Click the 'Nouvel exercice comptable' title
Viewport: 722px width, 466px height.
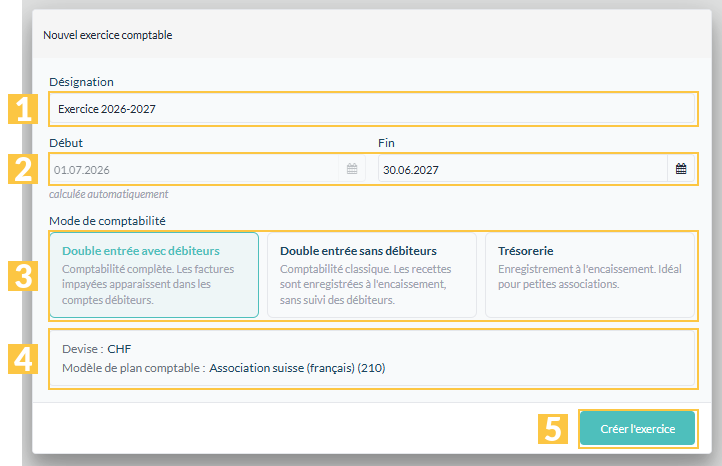108,35
